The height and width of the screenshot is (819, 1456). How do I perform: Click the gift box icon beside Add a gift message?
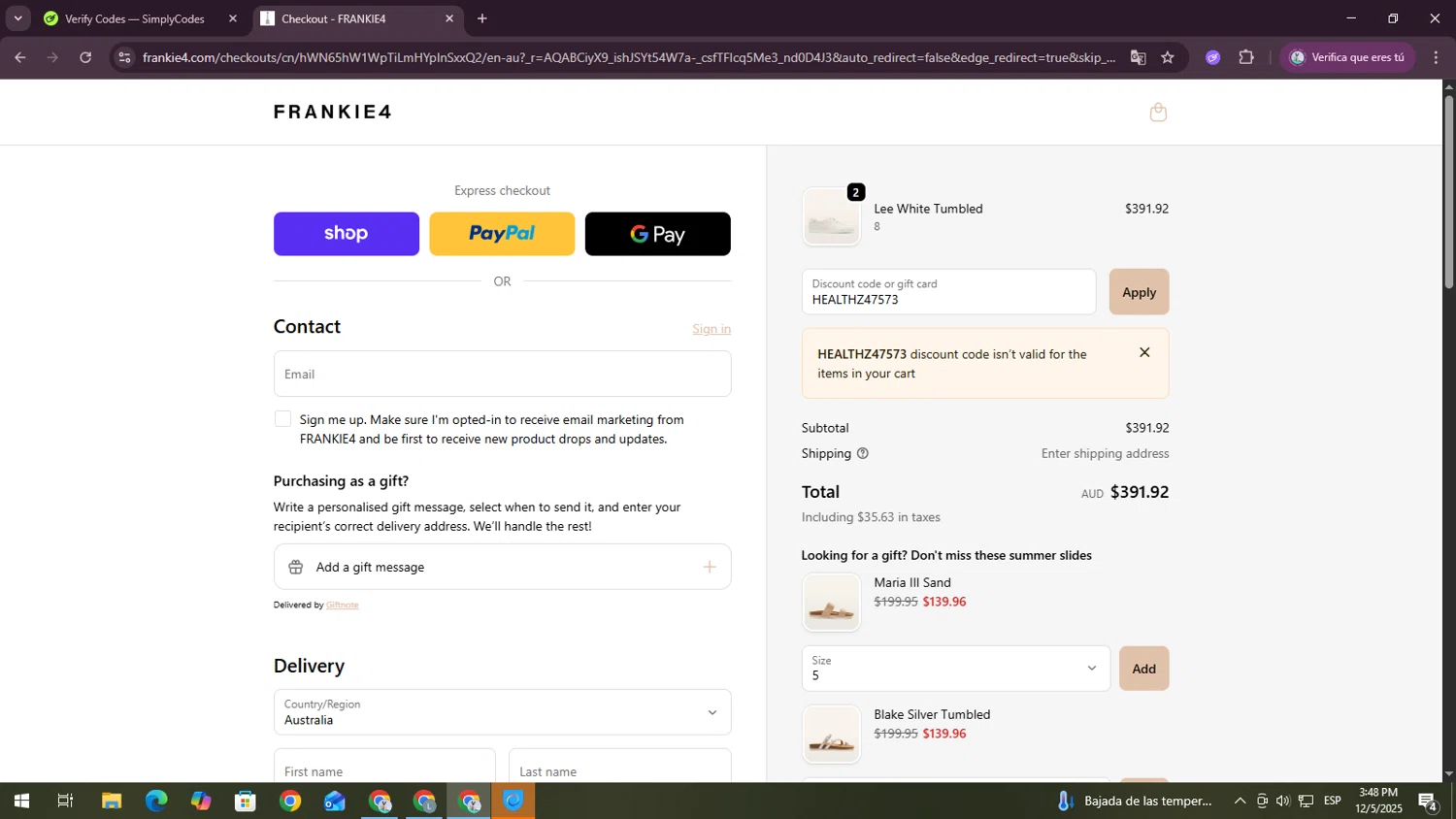tap(296, 567)
